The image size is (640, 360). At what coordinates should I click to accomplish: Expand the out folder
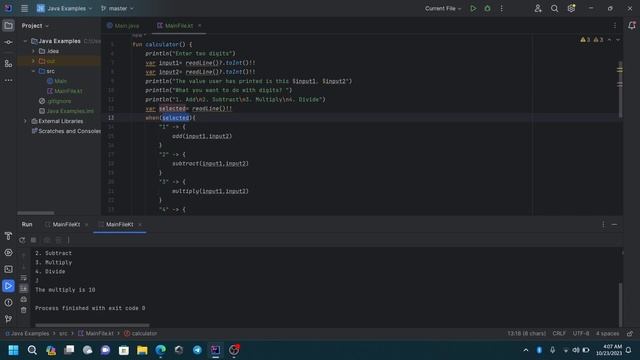(x=33, y=61)
